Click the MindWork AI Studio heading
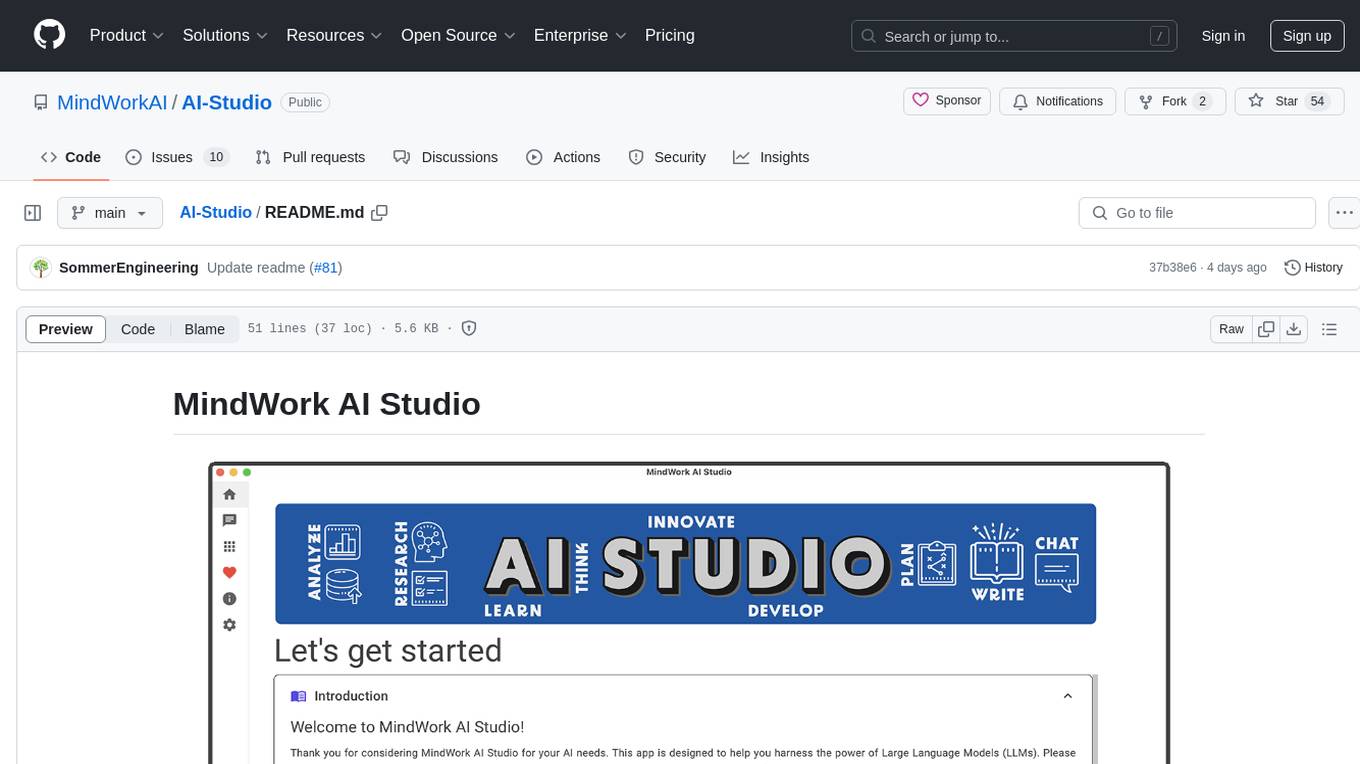 [x=327, y=403]
